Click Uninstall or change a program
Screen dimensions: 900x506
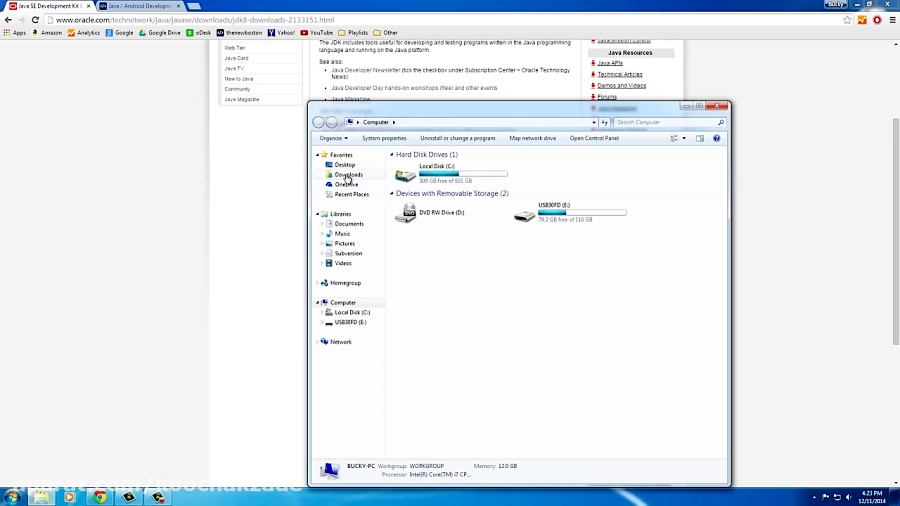click(457, 138)
